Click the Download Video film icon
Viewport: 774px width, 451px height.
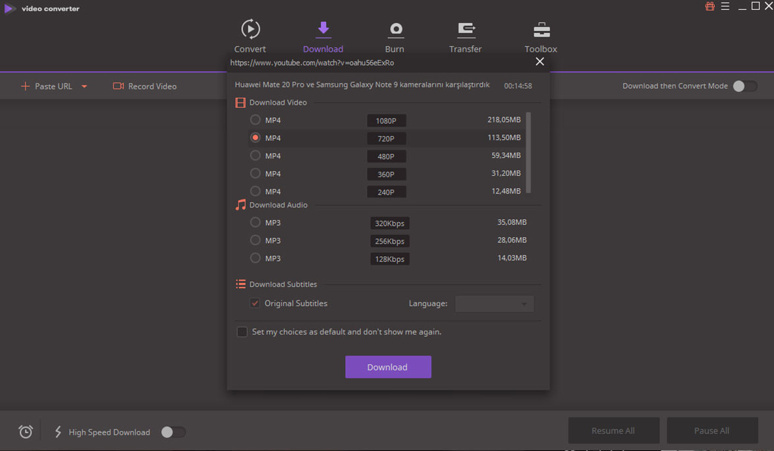tap(240, 103)
